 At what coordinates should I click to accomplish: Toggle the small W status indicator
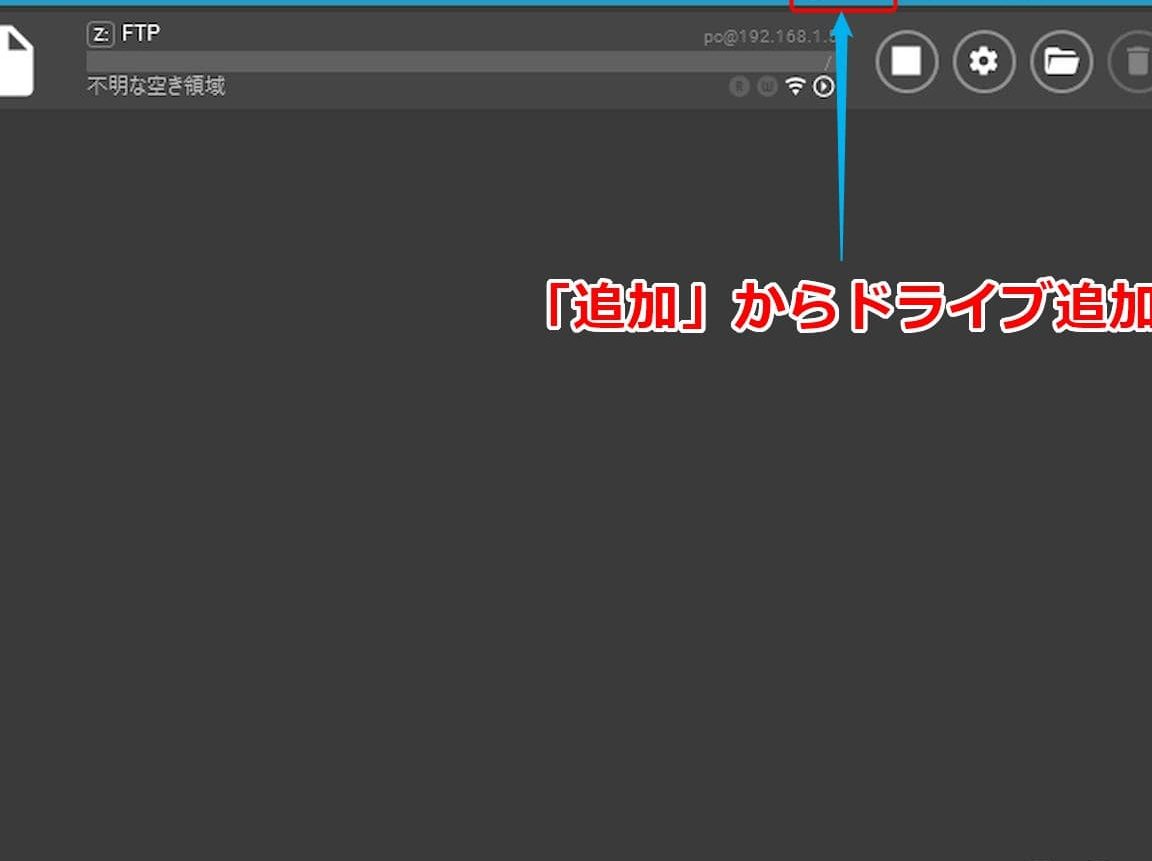click(767, 87)
